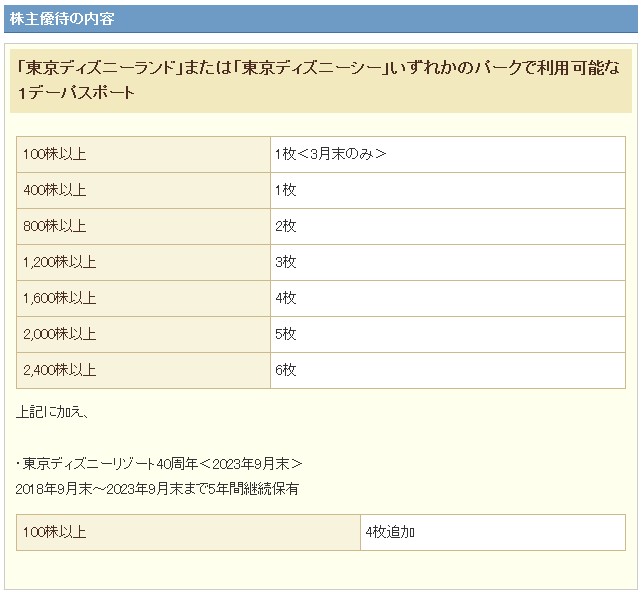Select the 800株以上 cell
643x593 pixels.
[x=144, y=226]
